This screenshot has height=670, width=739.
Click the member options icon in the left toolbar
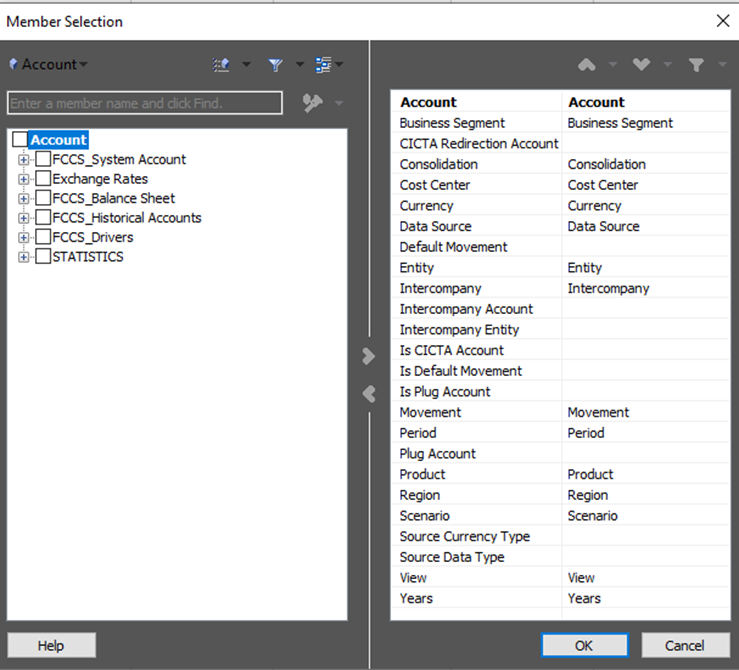221,65
